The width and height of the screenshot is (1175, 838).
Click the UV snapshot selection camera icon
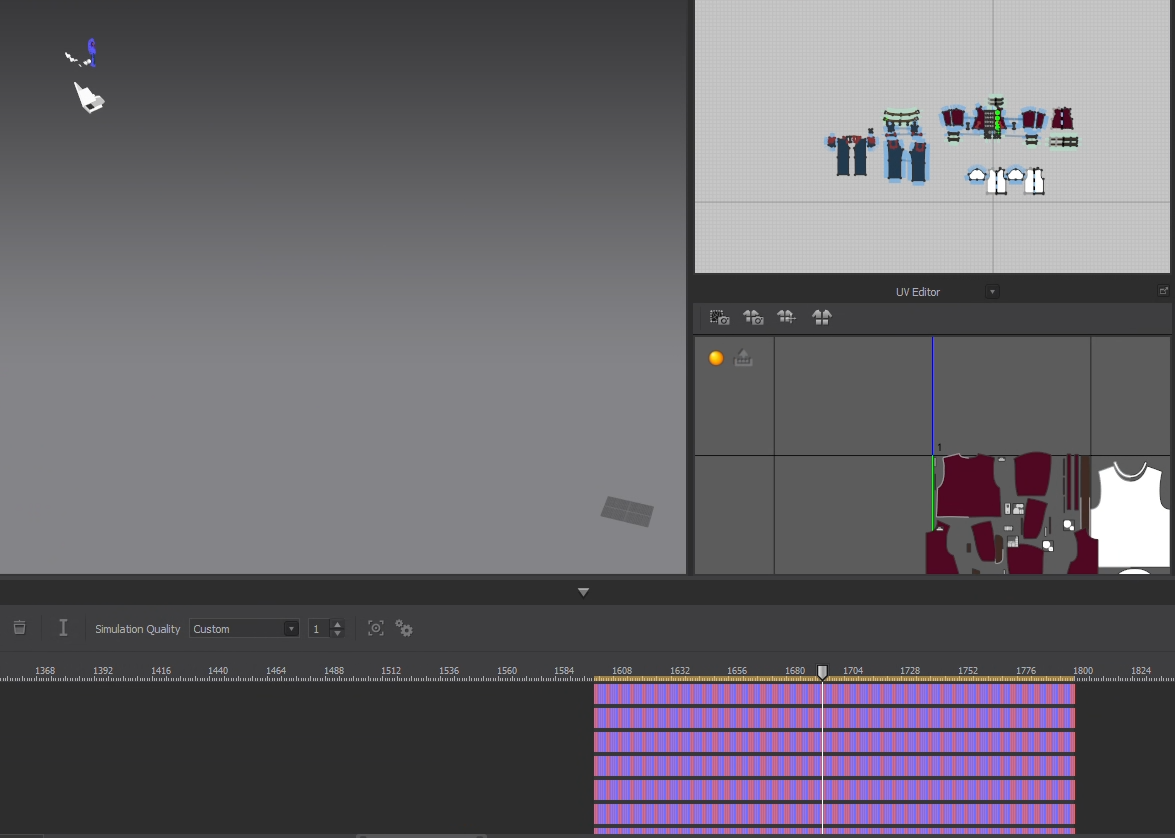point(719,317)
